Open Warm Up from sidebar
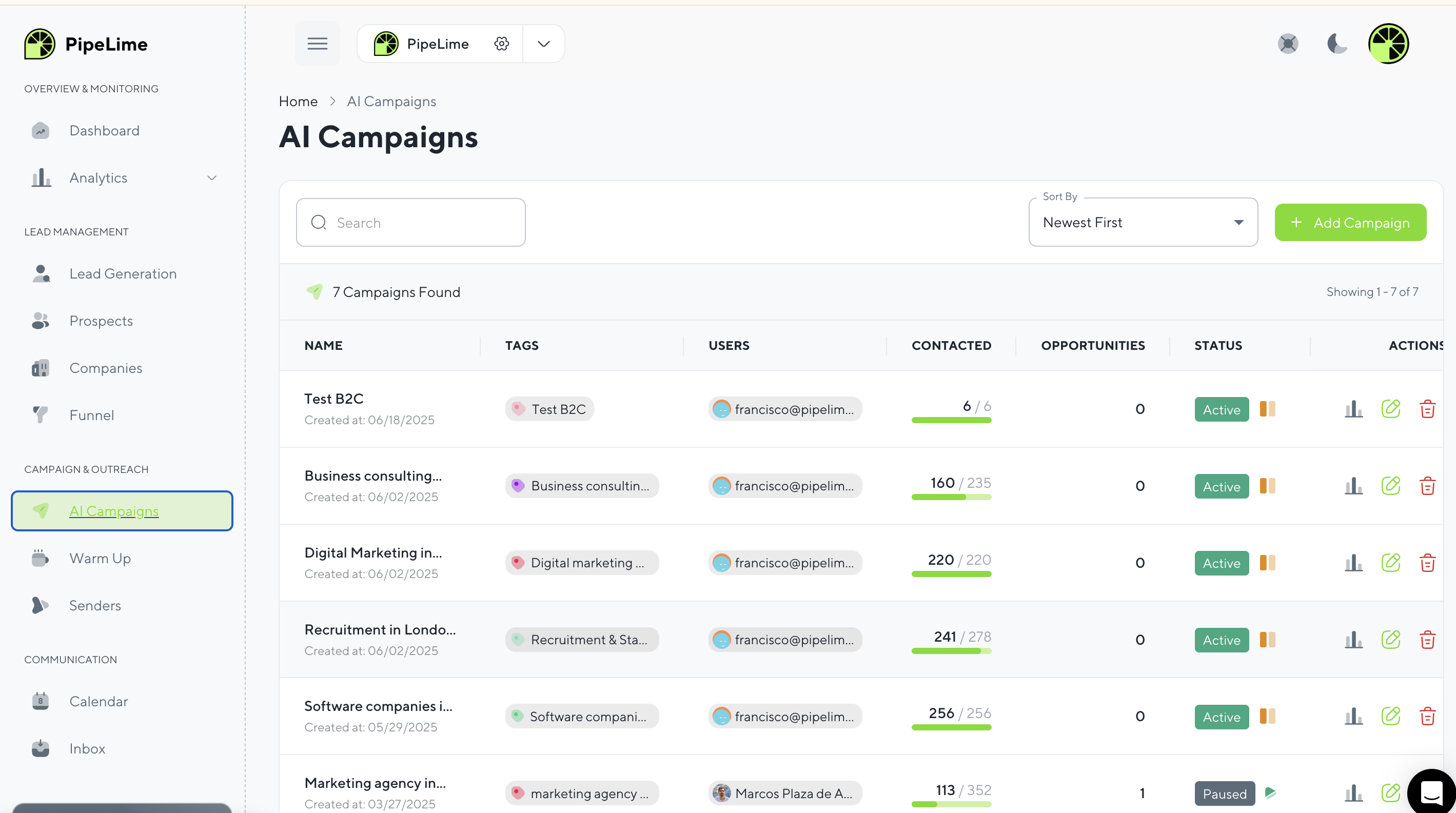Viewport: 1456px width, 813px height. pyautogui.click(x=100, y=558)
